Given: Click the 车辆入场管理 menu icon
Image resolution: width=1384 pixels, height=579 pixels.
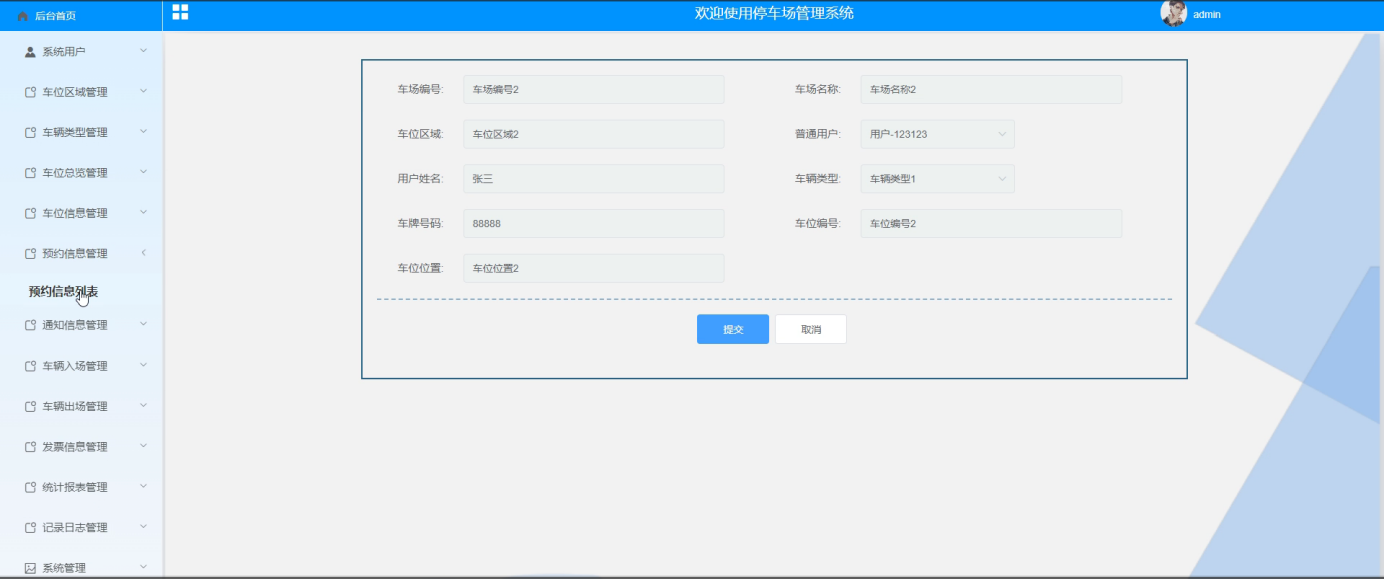Looking at the screenshot, I should click(30, 366).
